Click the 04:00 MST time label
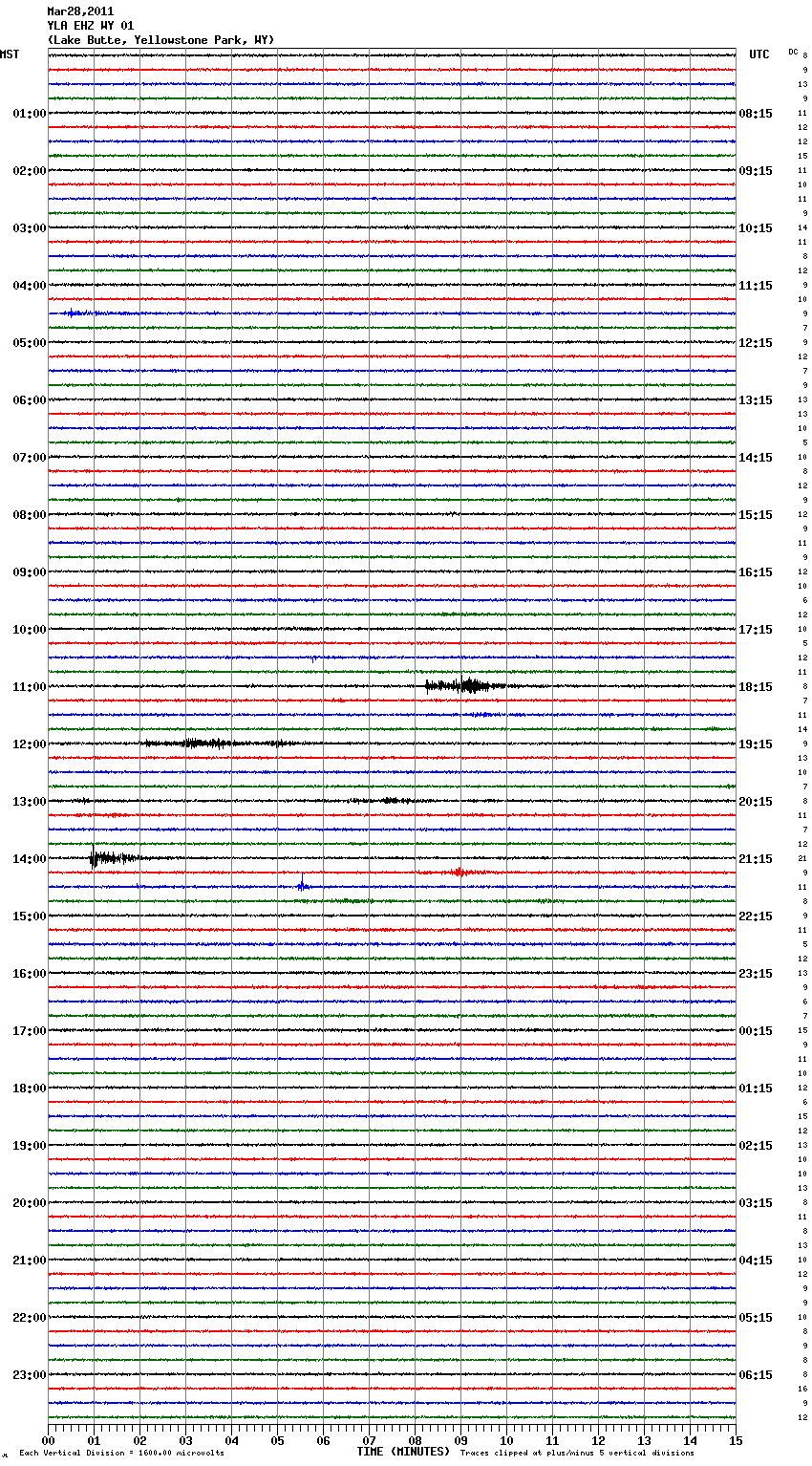The height and width of the screenshot is (1466, 812). point(30,286)
